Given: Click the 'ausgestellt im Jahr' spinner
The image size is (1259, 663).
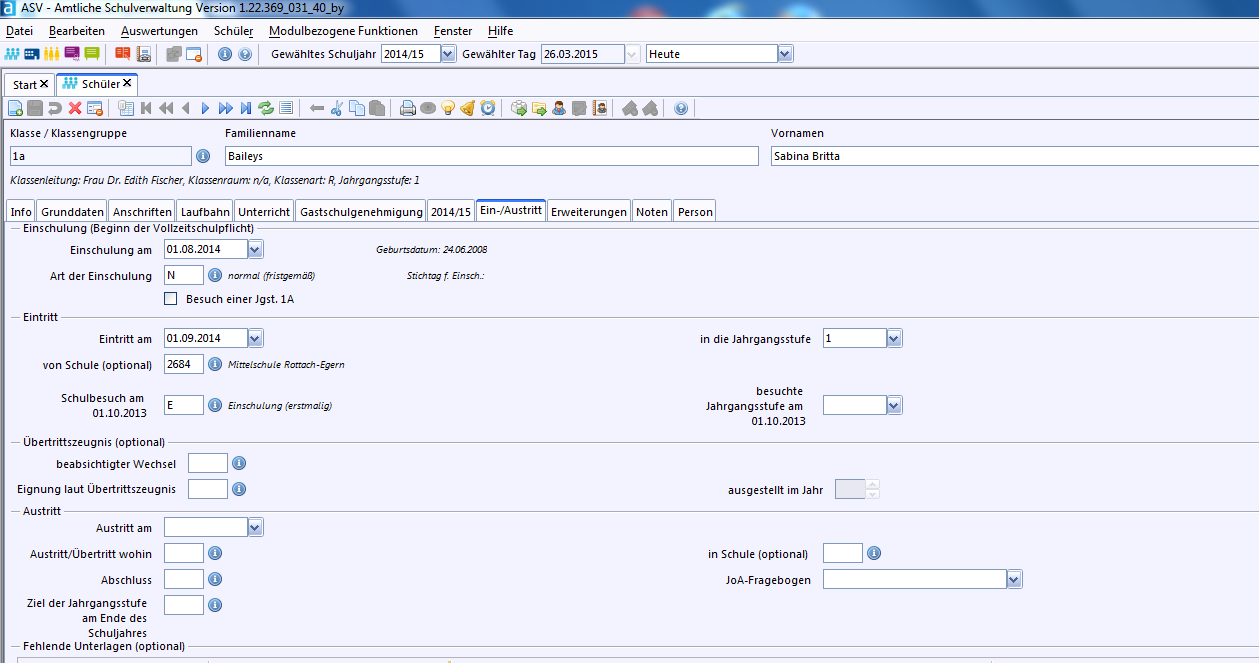Looking at the screenshot, I should point(872,489).
